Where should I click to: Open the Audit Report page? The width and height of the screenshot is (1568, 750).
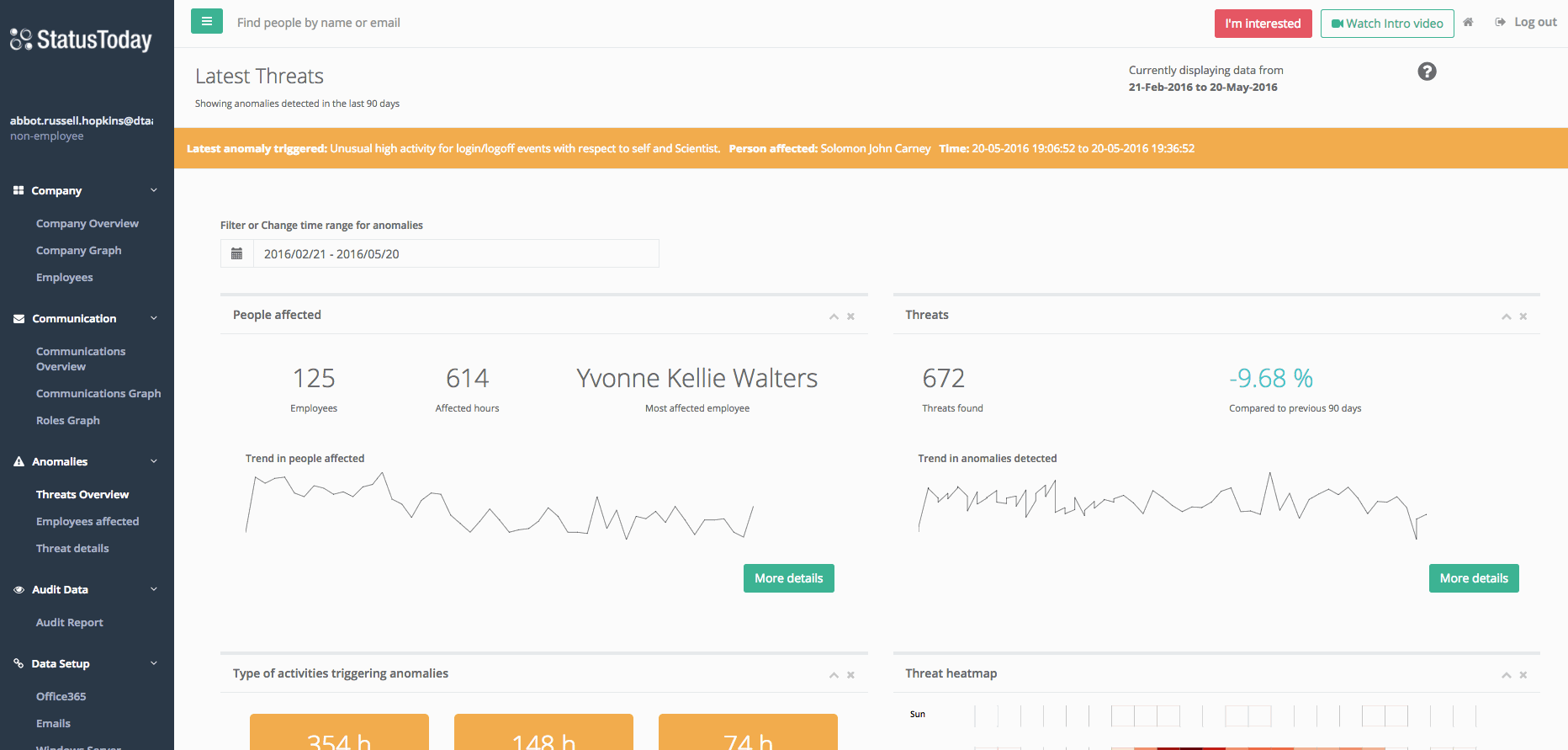70,623
